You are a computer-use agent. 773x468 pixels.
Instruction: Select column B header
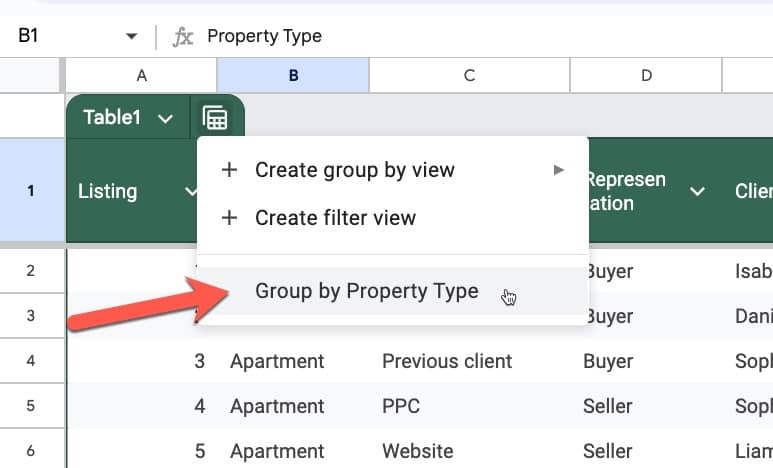(x=293, y=75)
